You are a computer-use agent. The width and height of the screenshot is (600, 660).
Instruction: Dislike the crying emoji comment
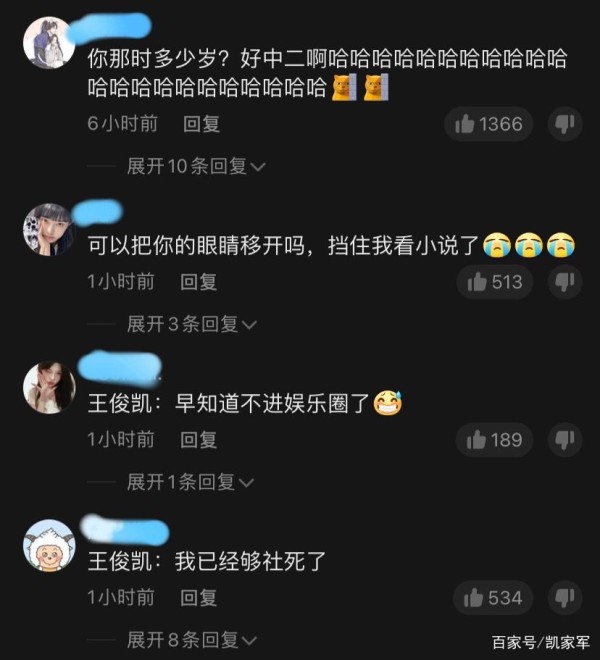click(565, 282)
